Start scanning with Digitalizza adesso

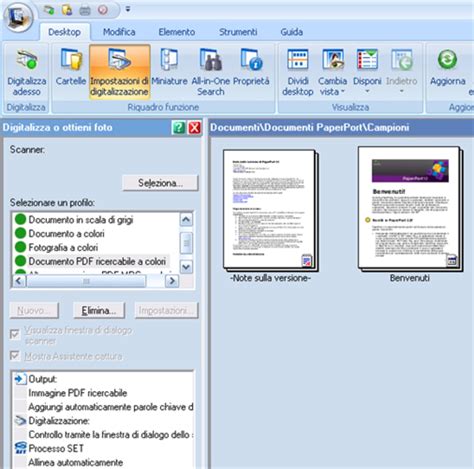click(x=27, y=72)
